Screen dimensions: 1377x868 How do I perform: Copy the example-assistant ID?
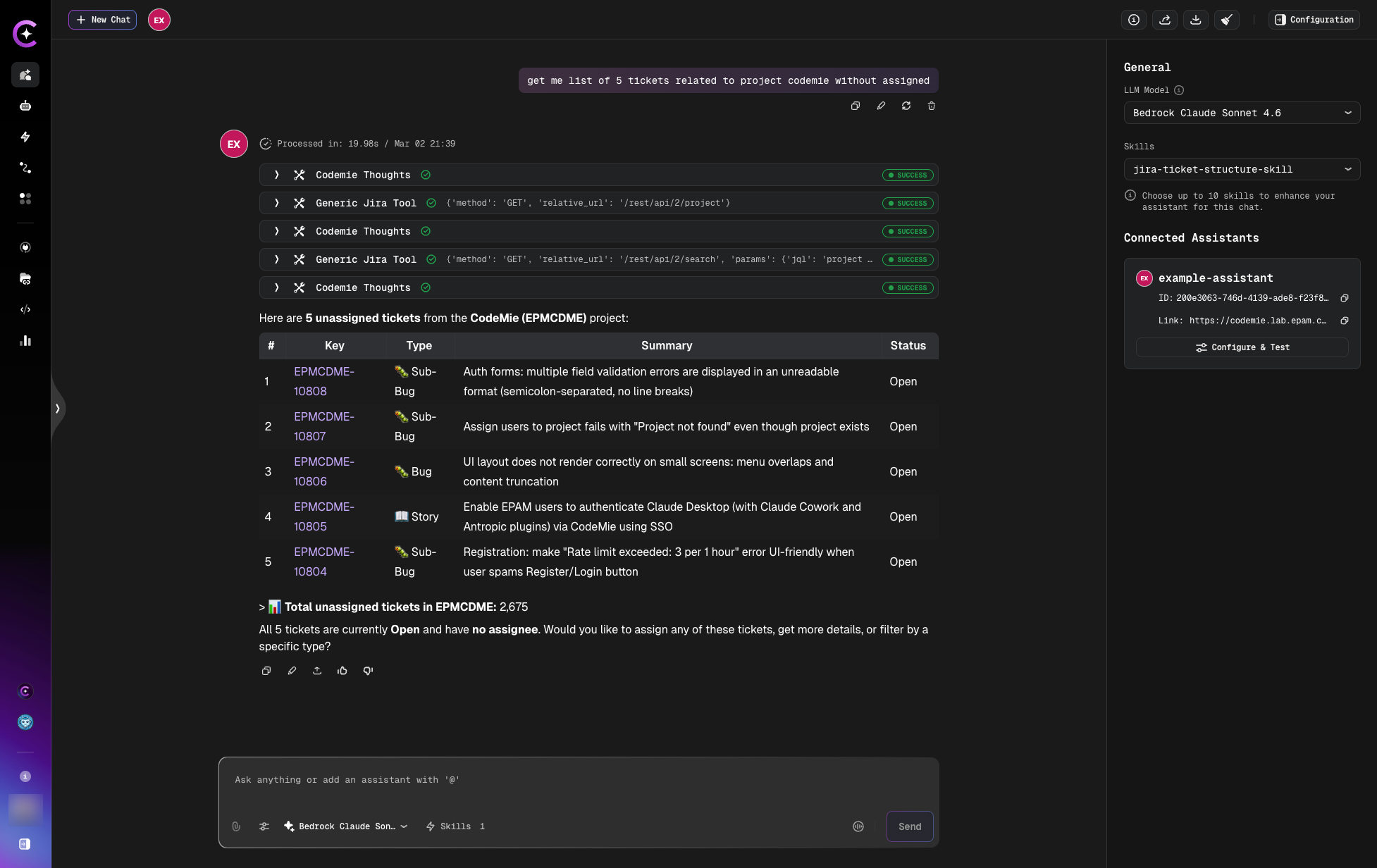pos(1345,298)
